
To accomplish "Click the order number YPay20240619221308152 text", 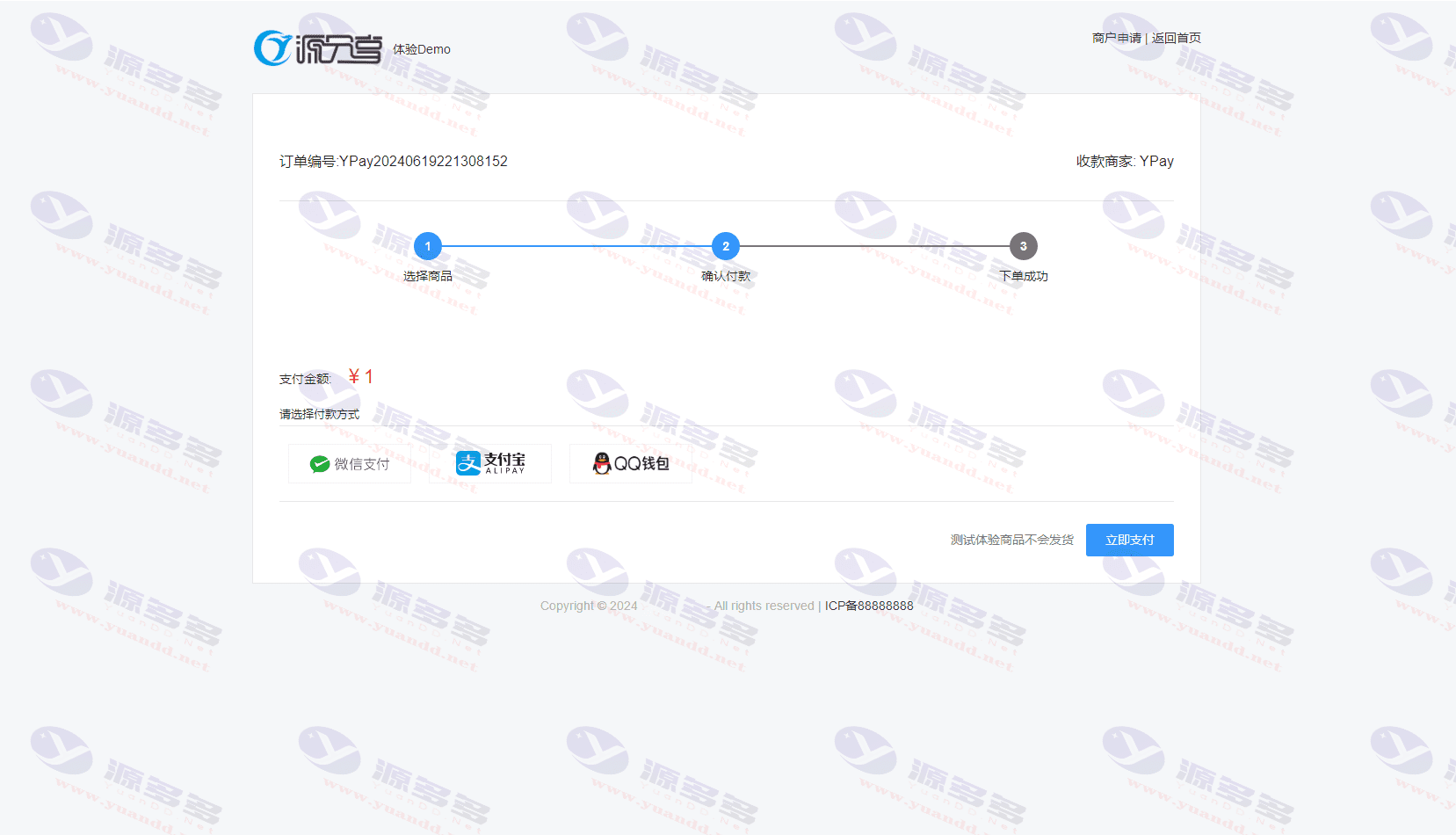I will click(424, 161).
